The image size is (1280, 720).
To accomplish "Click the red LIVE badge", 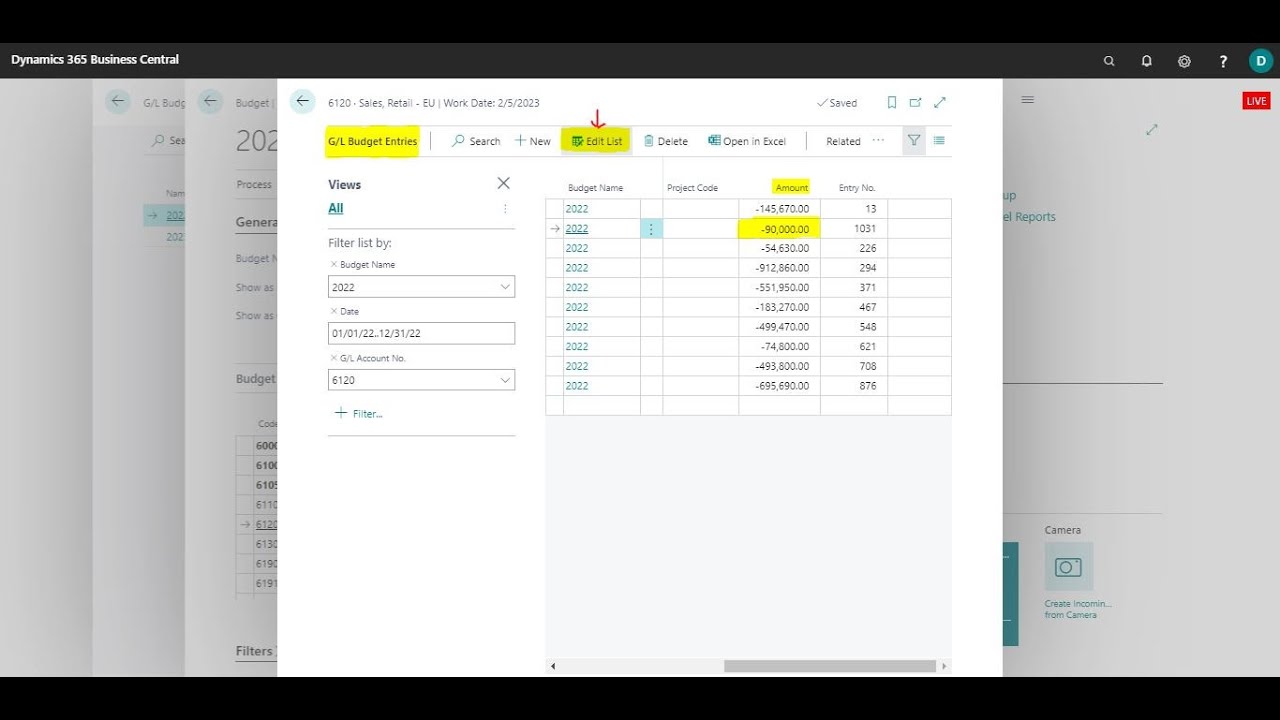I will [1256, 101].
